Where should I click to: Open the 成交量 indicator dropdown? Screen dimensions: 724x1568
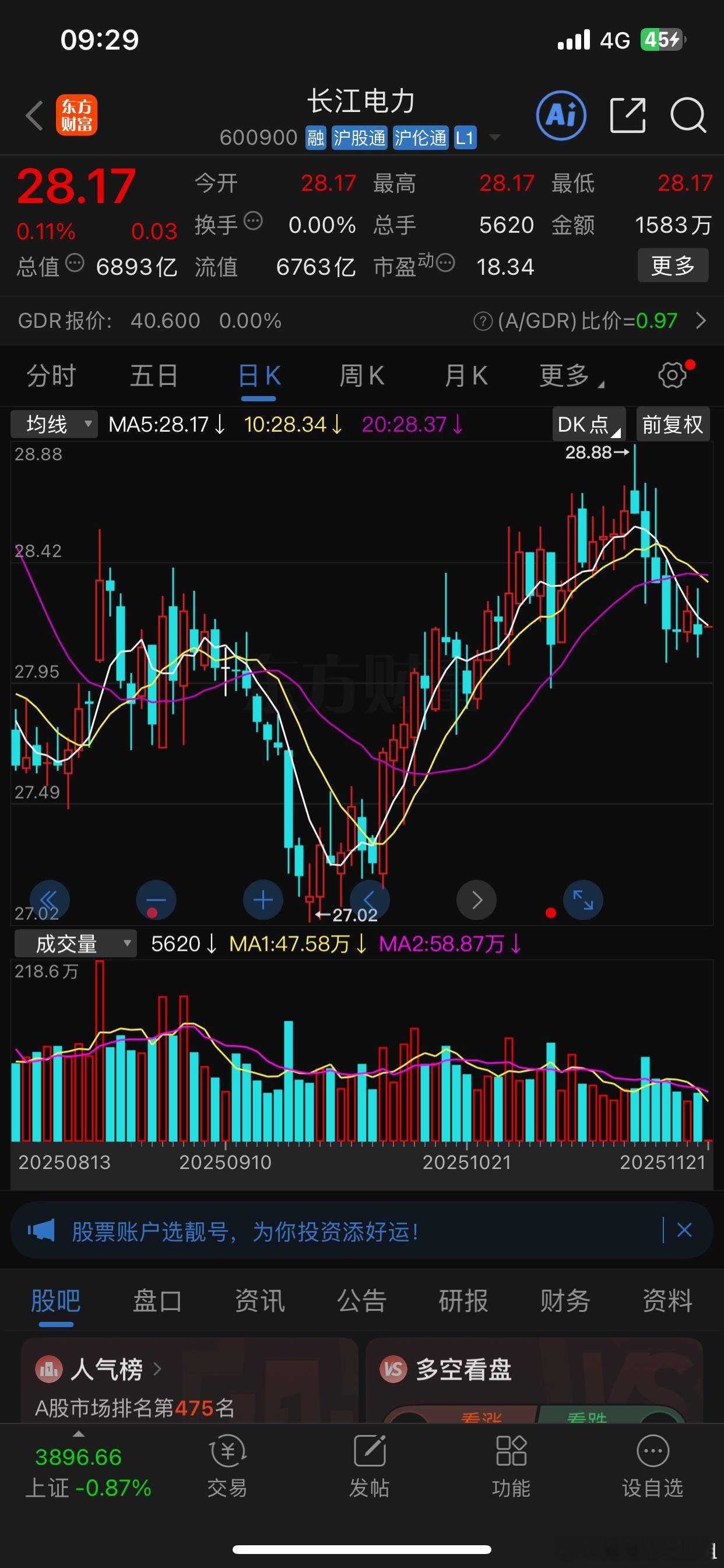[75, 944]
